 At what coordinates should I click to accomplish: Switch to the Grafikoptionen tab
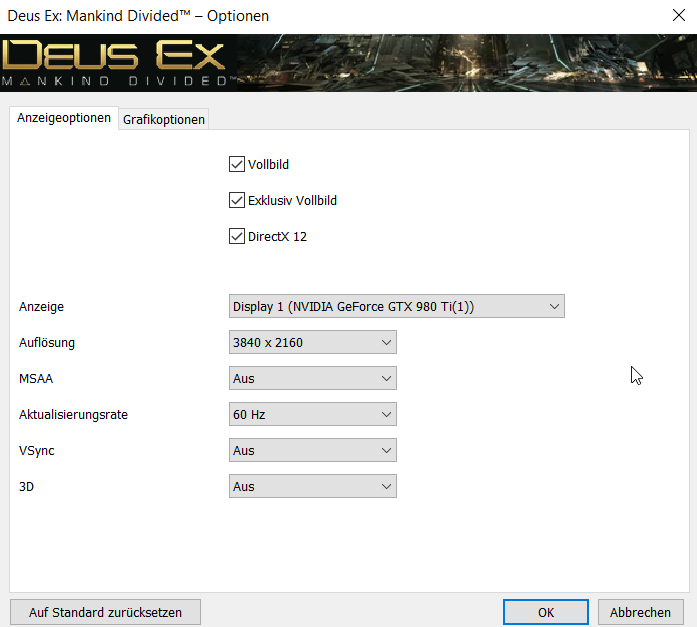(164, 119)
